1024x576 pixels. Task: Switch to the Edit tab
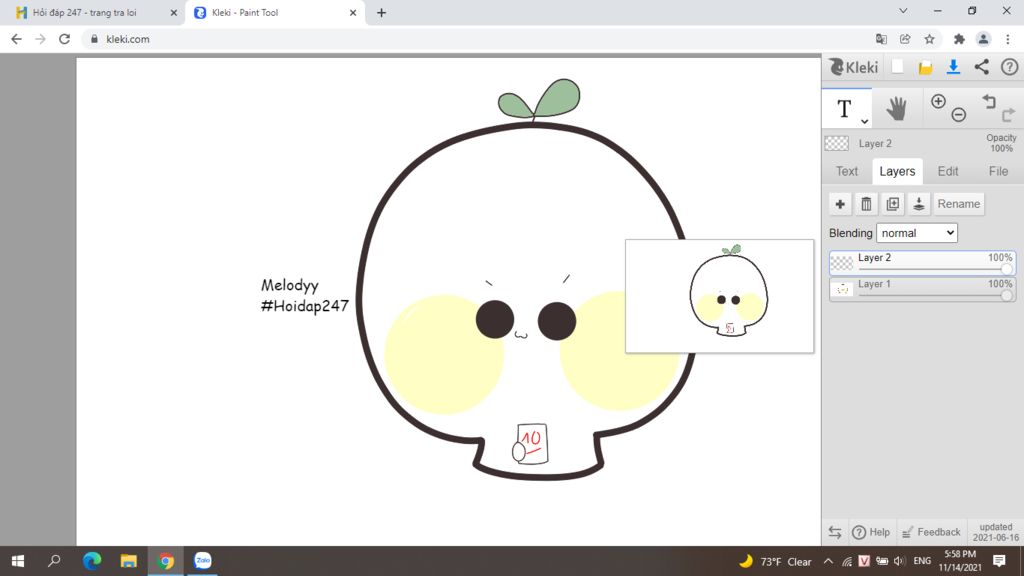click(x=948, y=171)
